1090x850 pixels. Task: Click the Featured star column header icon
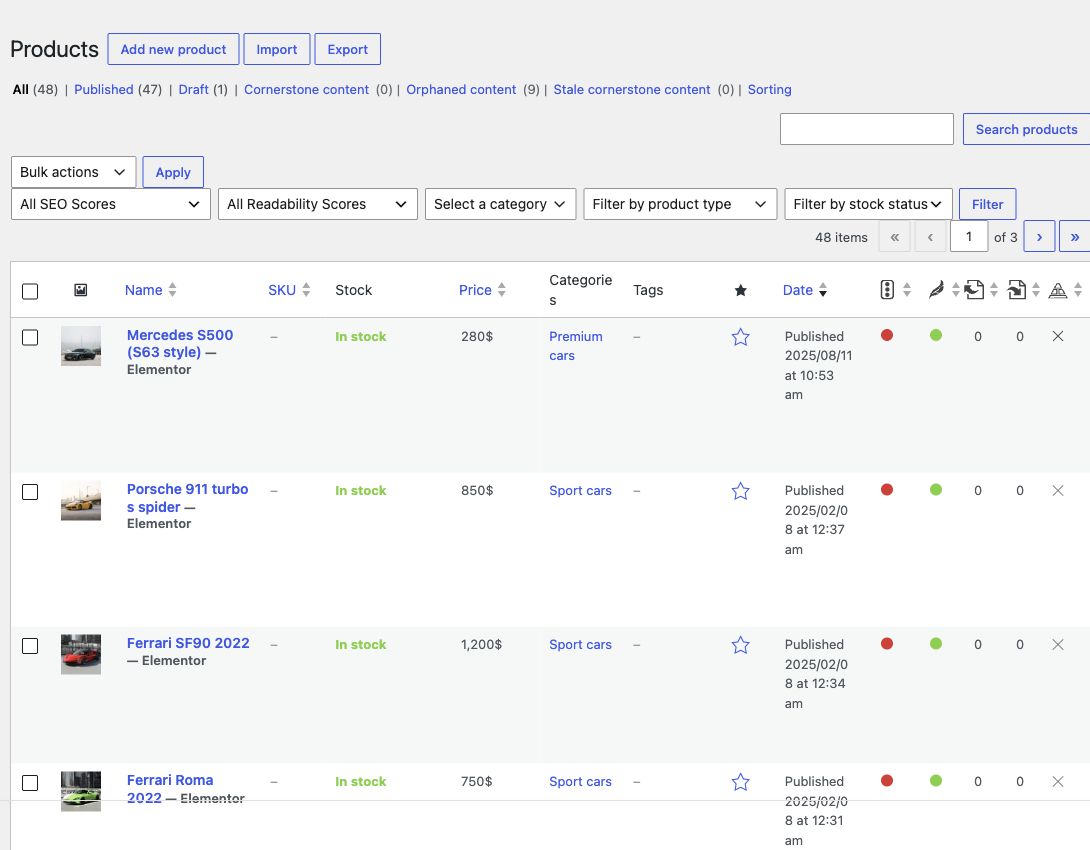(740, 290)
